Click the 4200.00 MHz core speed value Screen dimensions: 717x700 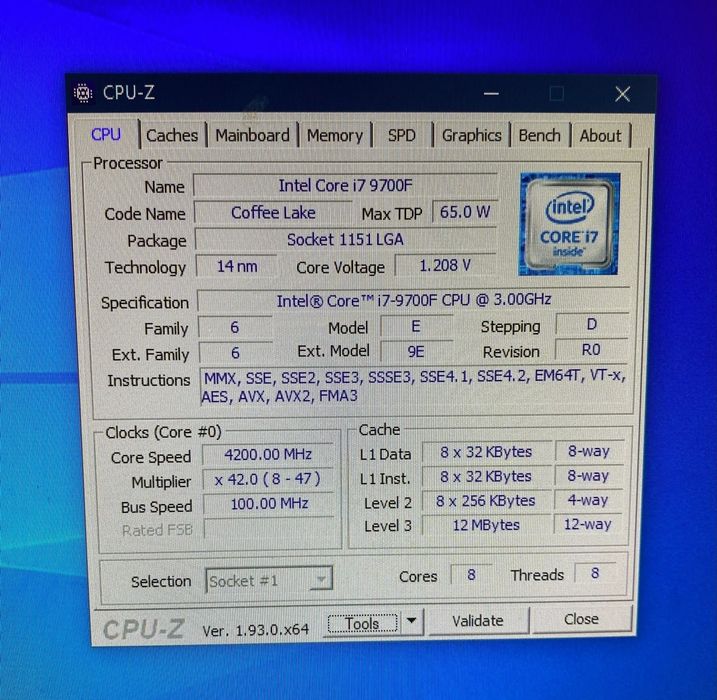point(268,454)
